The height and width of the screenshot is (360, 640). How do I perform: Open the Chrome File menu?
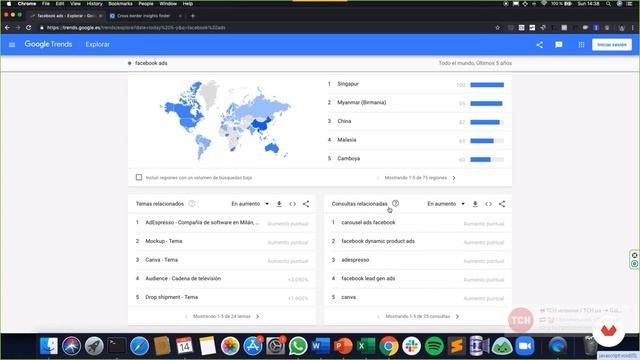46,4
